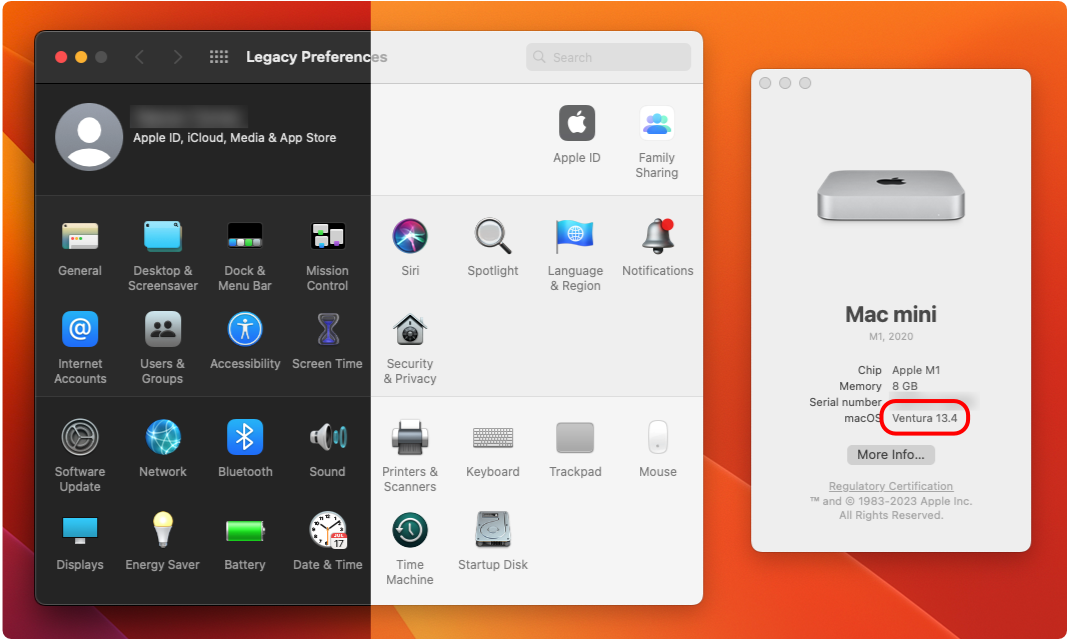
Task: Open Mission Control preferences
Action: 328,237
